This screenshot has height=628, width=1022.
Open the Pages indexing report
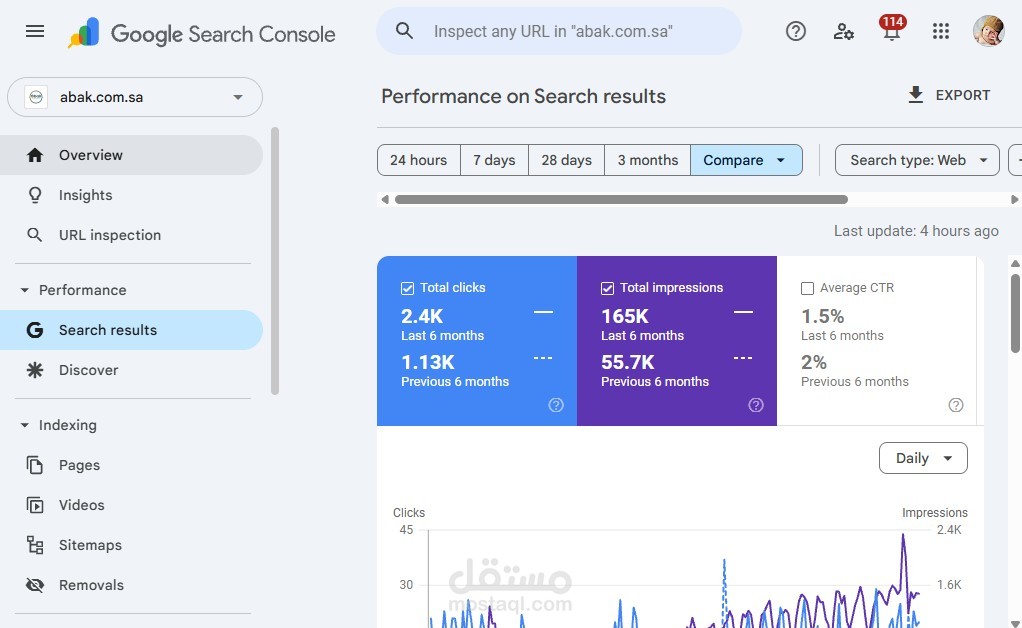point(79,464)
